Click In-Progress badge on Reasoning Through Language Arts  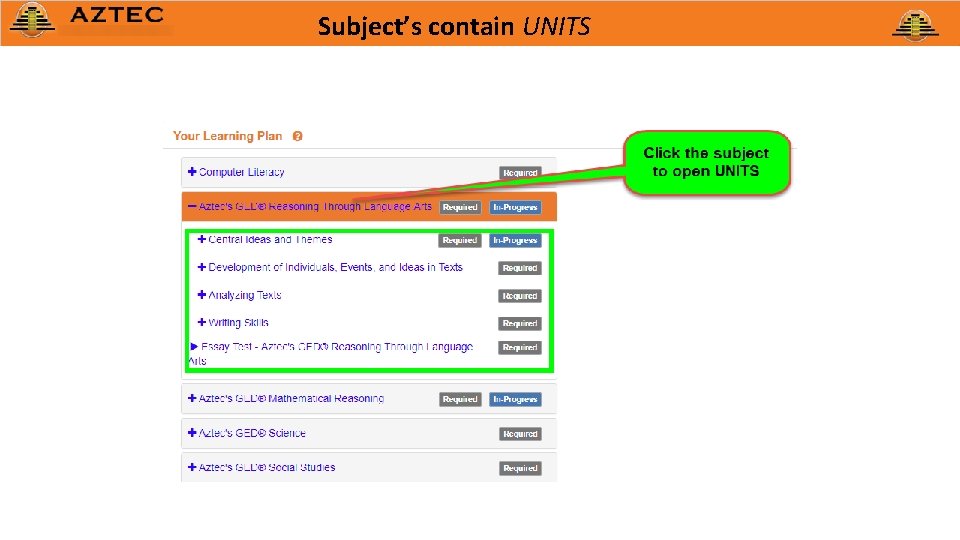[515, 208]
